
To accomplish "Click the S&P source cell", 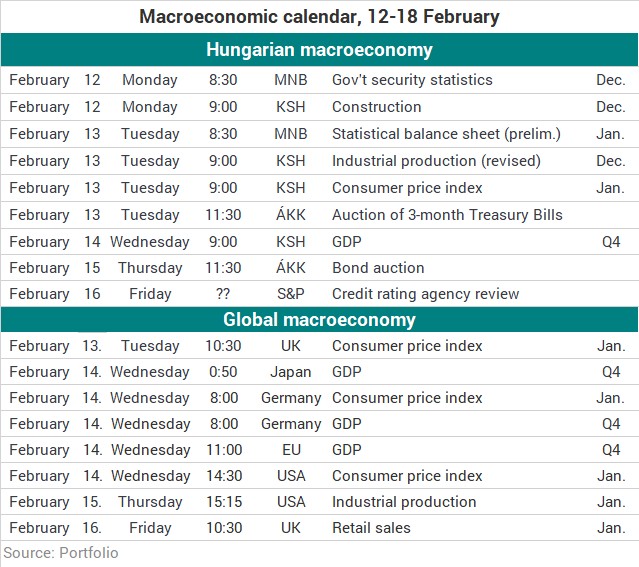I will [291, 294].
